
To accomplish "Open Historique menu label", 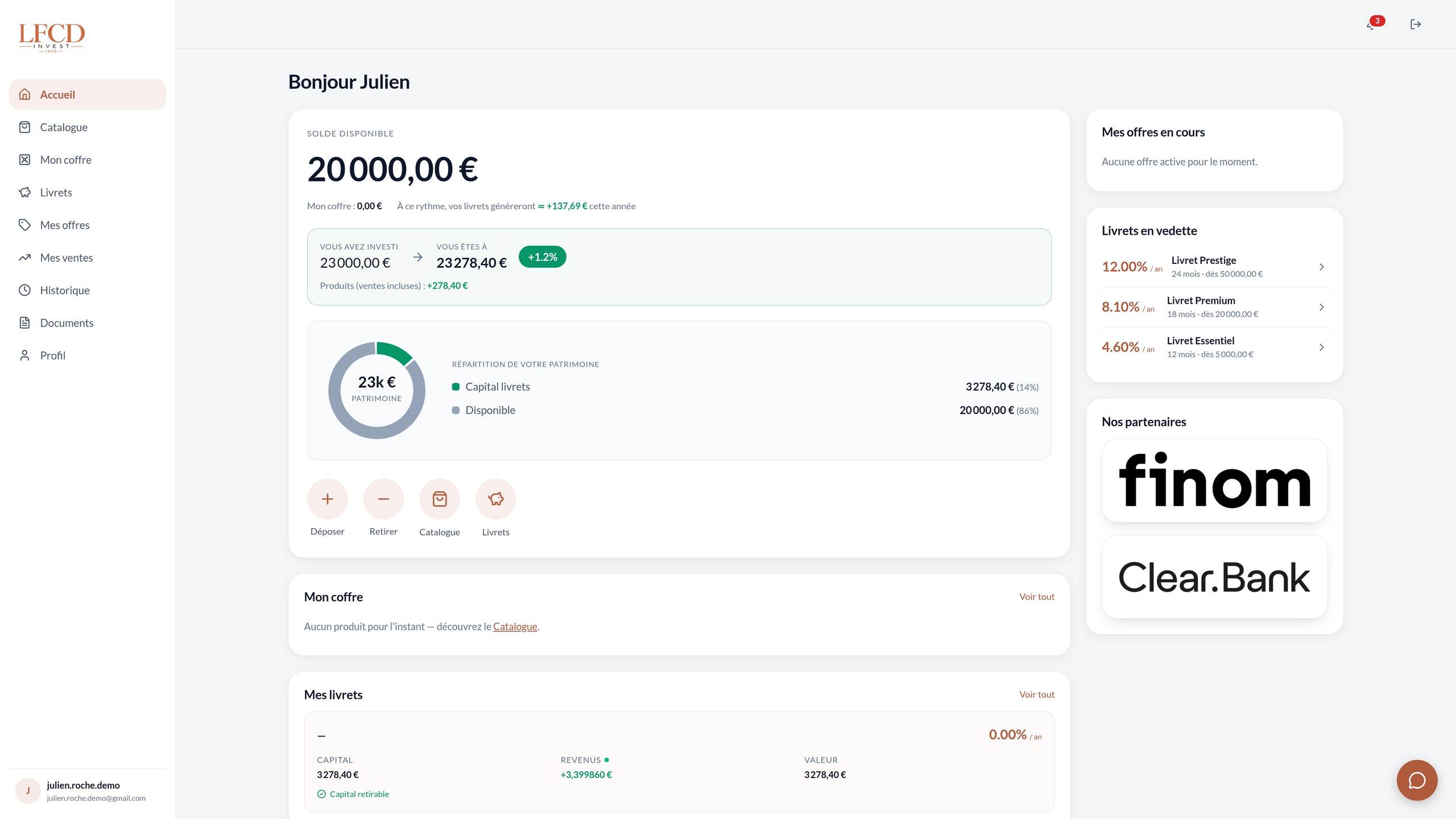I will click(65, 290).
